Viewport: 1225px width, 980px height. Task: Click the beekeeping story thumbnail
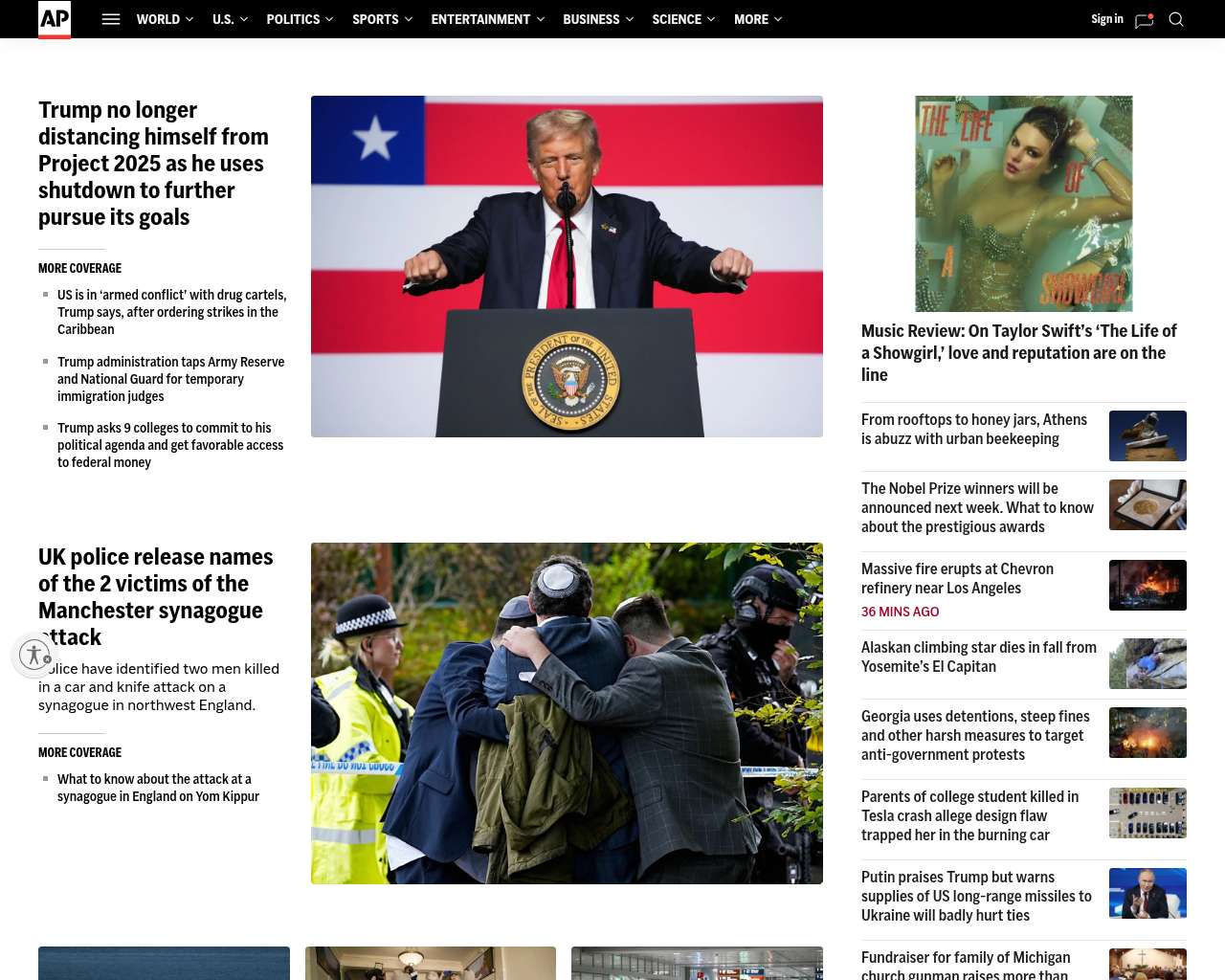[x=1147, y=435]
